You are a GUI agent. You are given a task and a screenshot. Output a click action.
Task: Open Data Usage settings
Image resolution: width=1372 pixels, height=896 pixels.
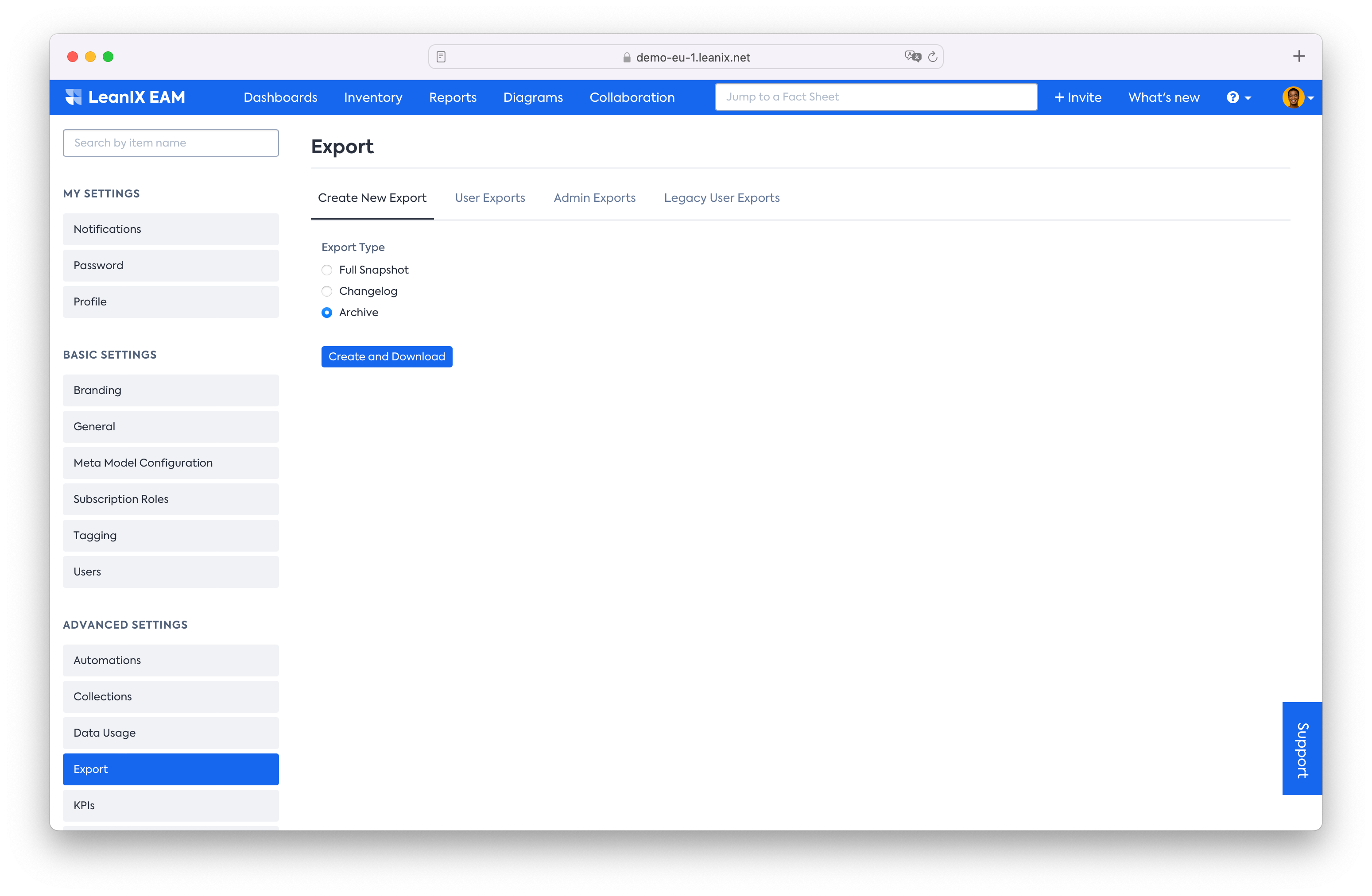pos(171,733)
